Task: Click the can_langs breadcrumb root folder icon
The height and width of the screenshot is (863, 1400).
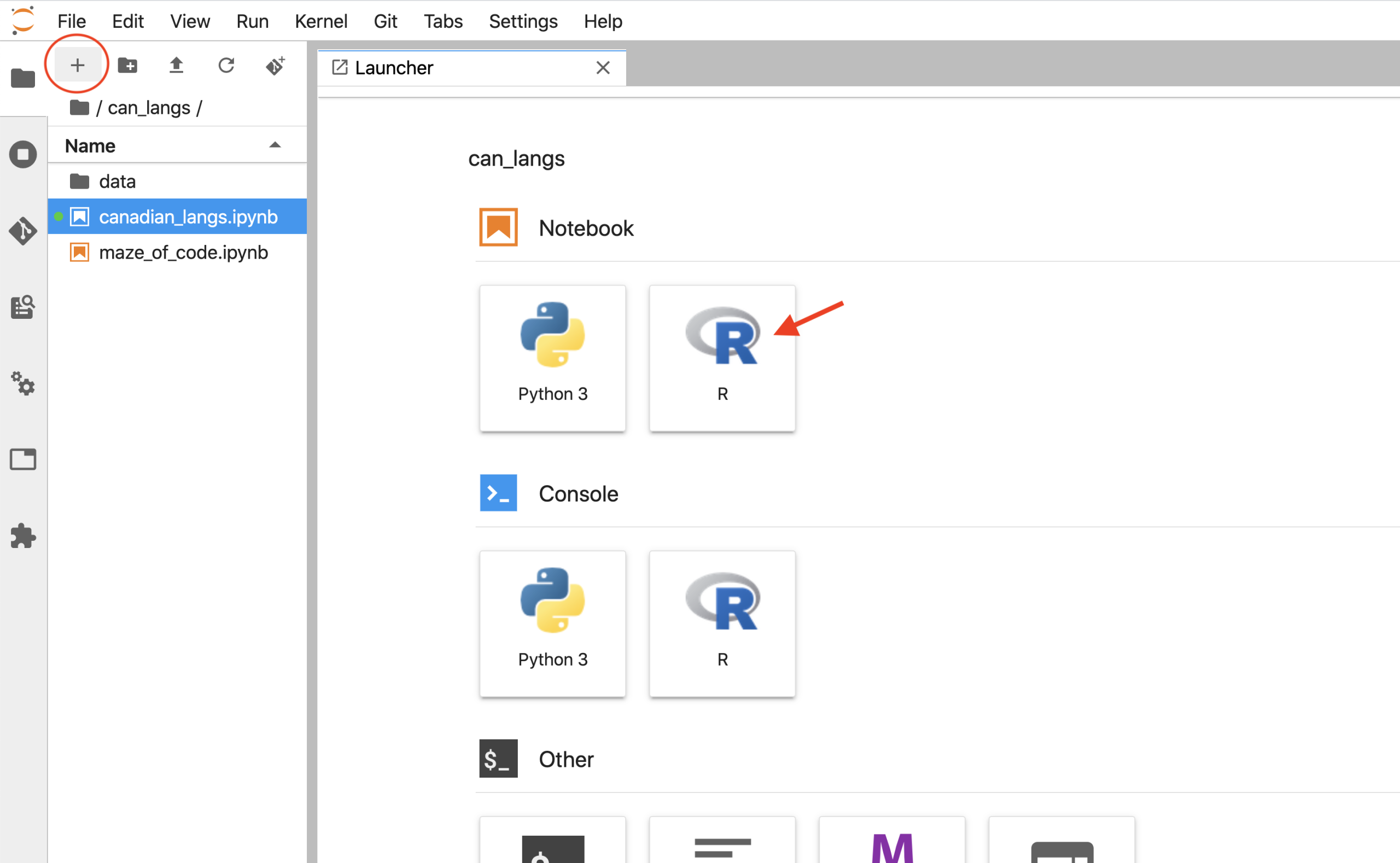Action: point(79,107)
